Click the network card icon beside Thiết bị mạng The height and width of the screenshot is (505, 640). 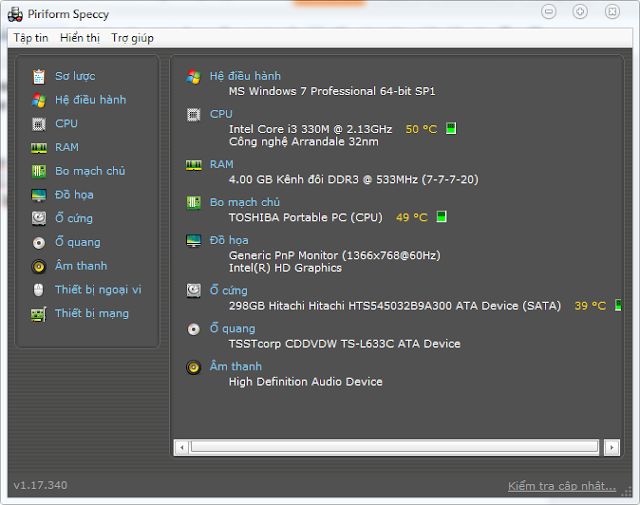click(39, 314)
